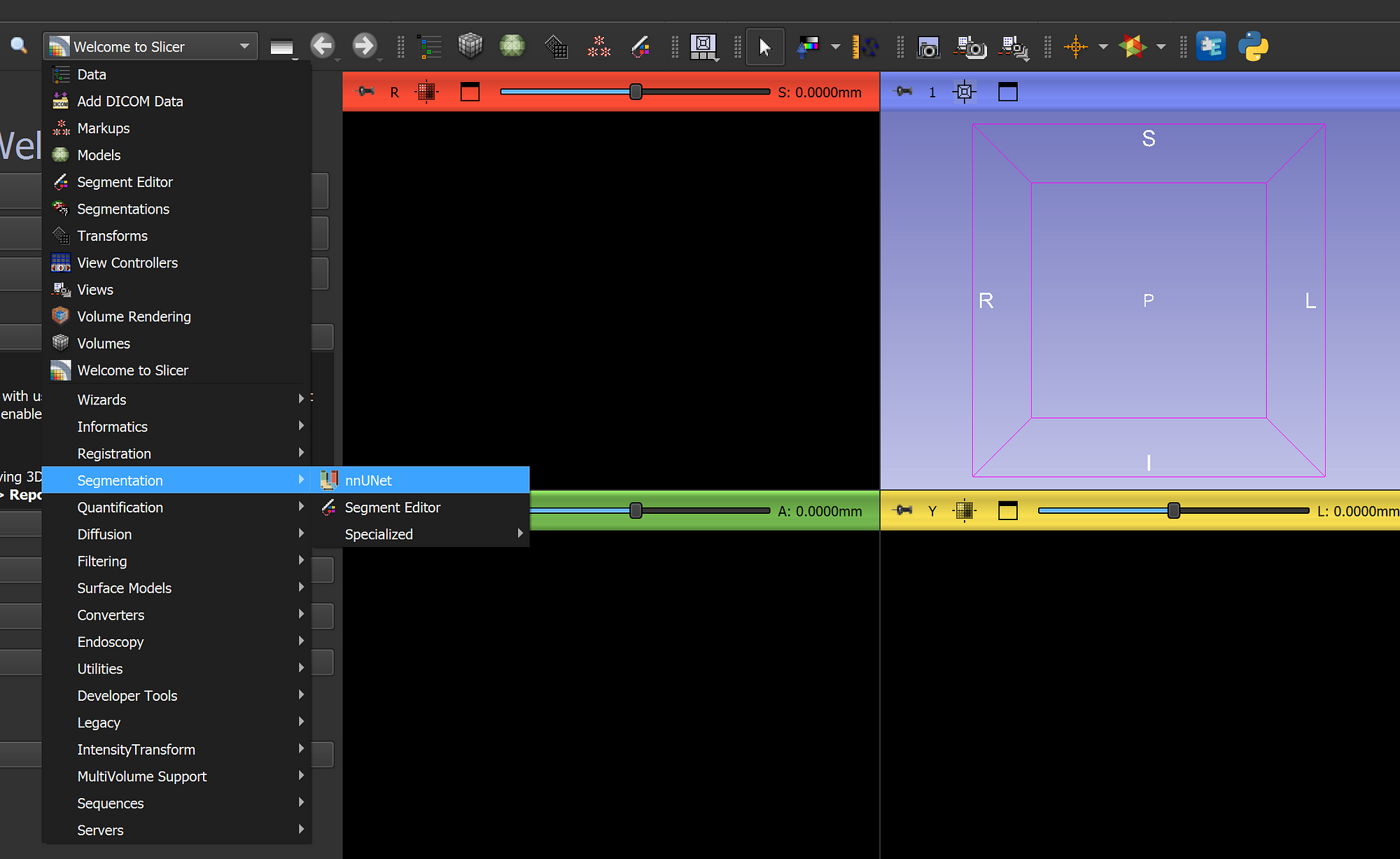Viewport: 1400px width, 859px height.
Task: Click the Add DICOM Data button
Action: [131, 101]
